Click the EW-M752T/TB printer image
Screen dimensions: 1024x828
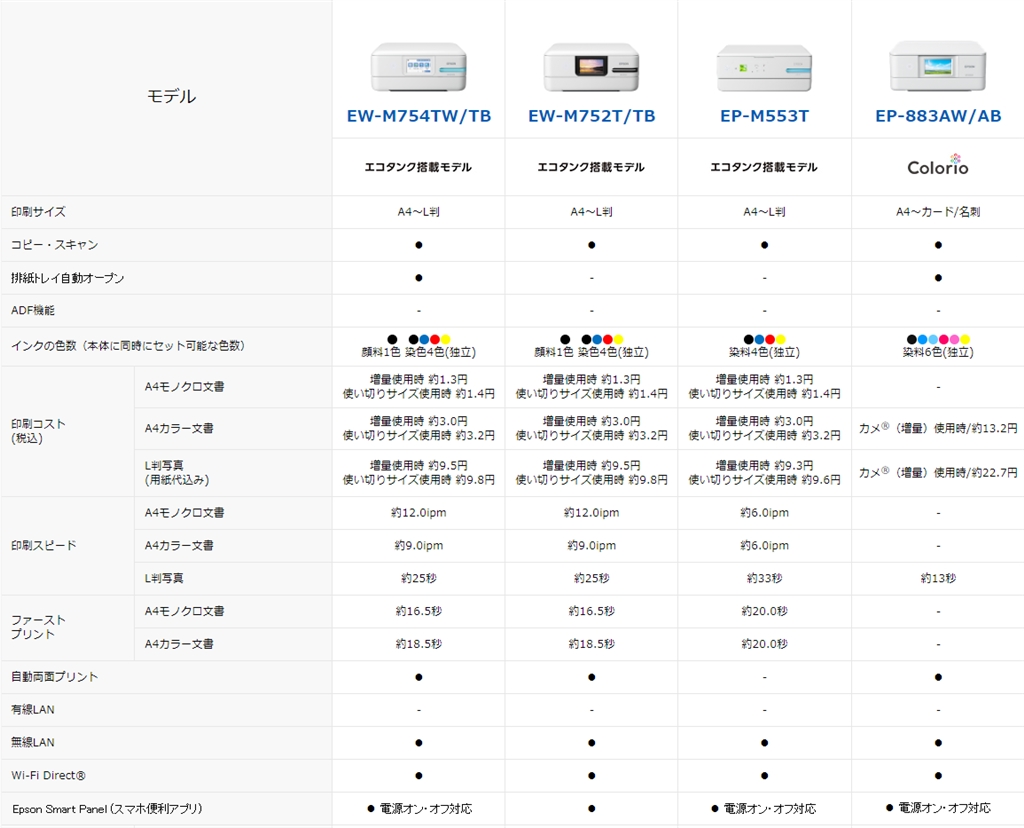pos(592,67)
